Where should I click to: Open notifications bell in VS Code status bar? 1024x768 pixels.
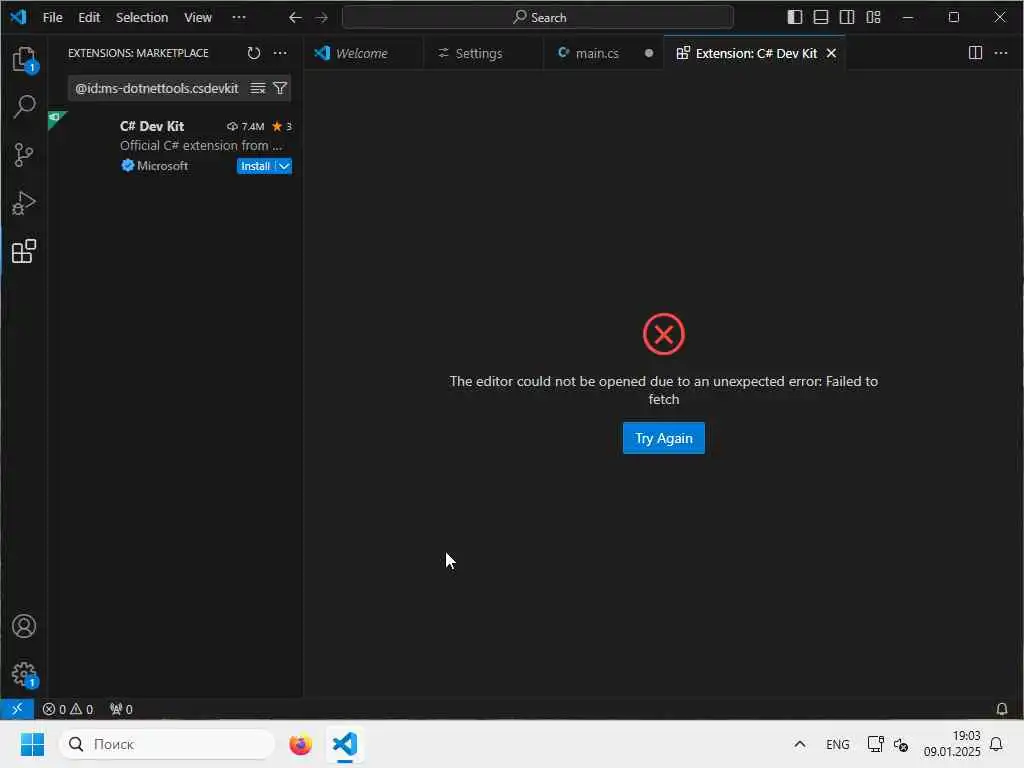[1001, 709]
